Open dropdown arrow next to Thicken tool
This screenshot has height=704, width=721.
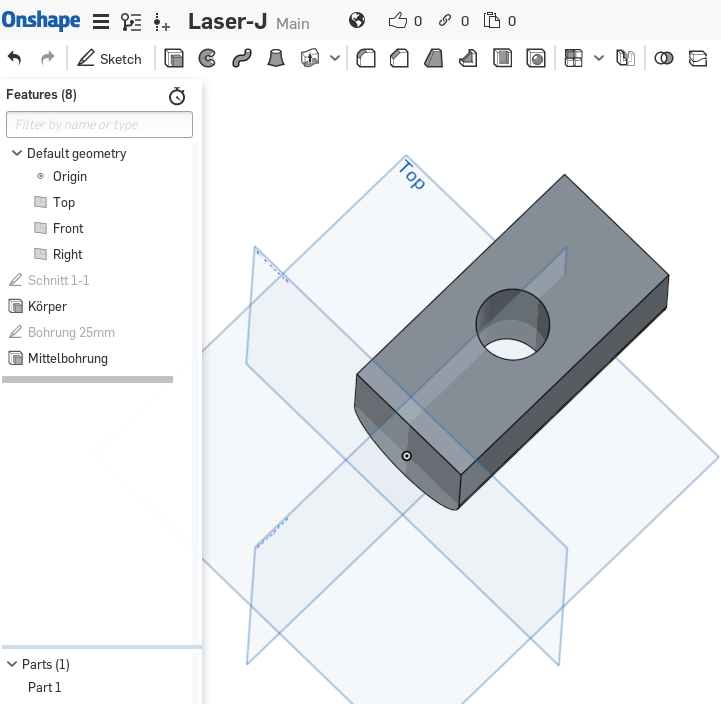(x=335, y=59)
